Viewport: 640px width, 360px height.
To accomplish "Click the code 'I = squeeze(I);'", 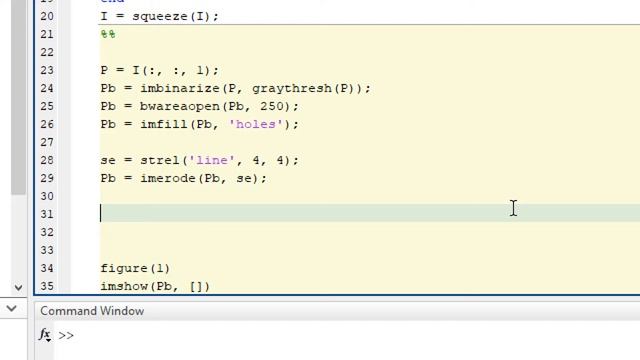I will [160, 16].
